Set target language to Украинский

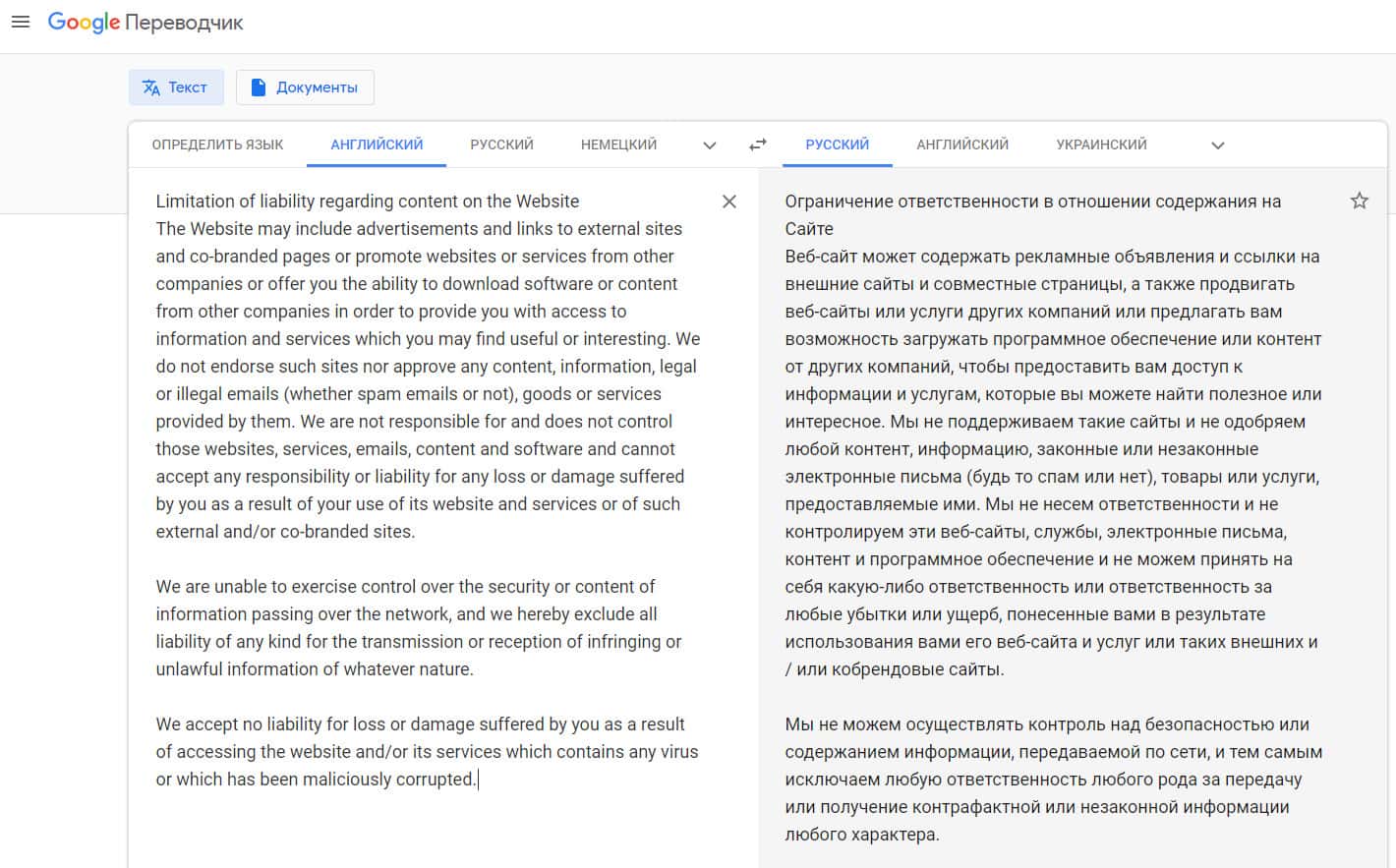1101,145
